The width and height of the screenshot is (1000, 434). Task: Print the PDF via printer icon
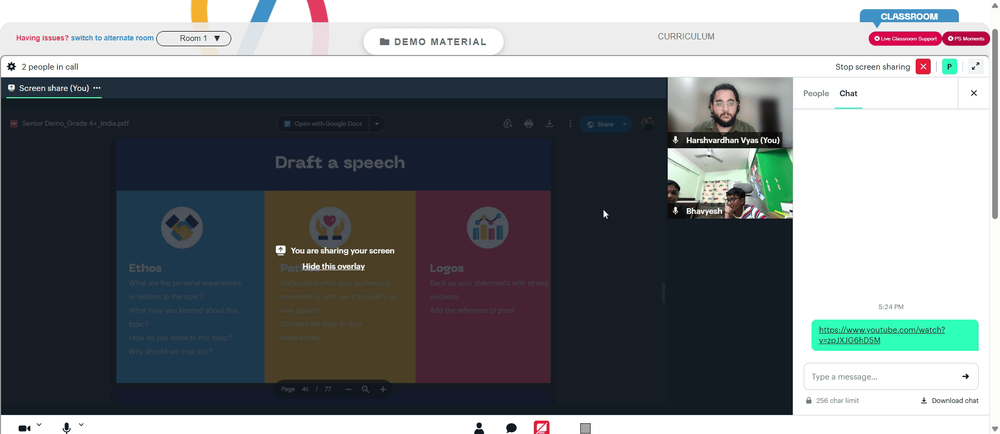(528, 124)
